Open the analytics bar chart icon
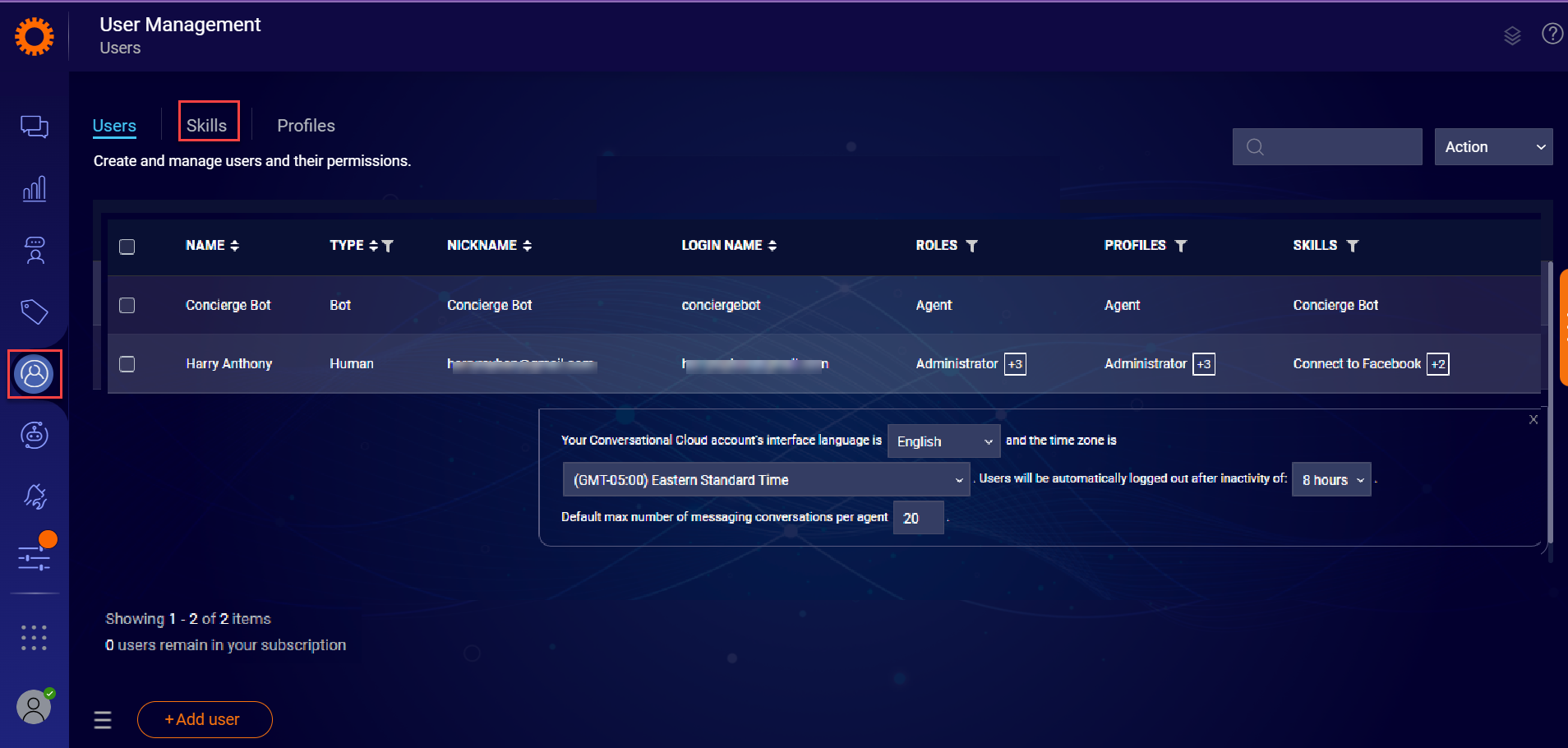 [34, 189]
